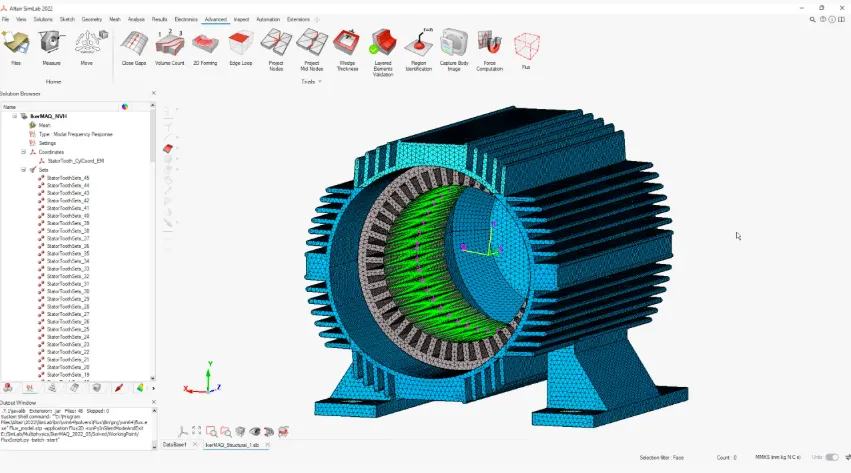Viewport: 851px width, 473px height.
Task: Click the fit-to-view icon in view toolbar
Action: point(196,431)
